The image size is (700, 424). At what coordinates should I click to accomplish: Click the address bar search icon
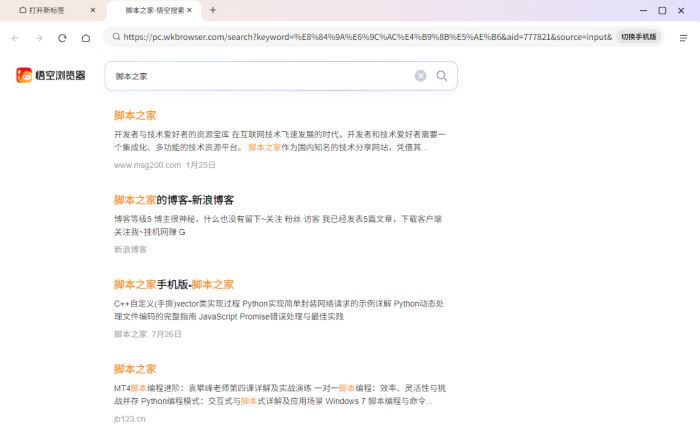click(116, 37)
